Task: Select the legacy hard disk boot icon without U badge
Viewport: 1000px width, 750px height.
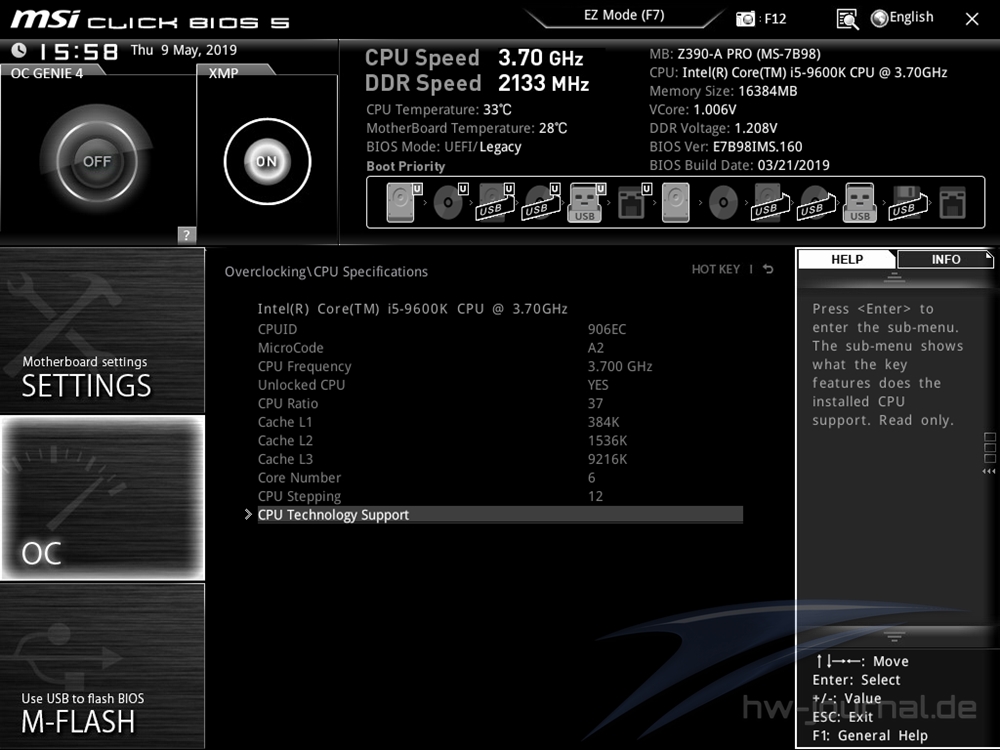Action: [675, 203]
